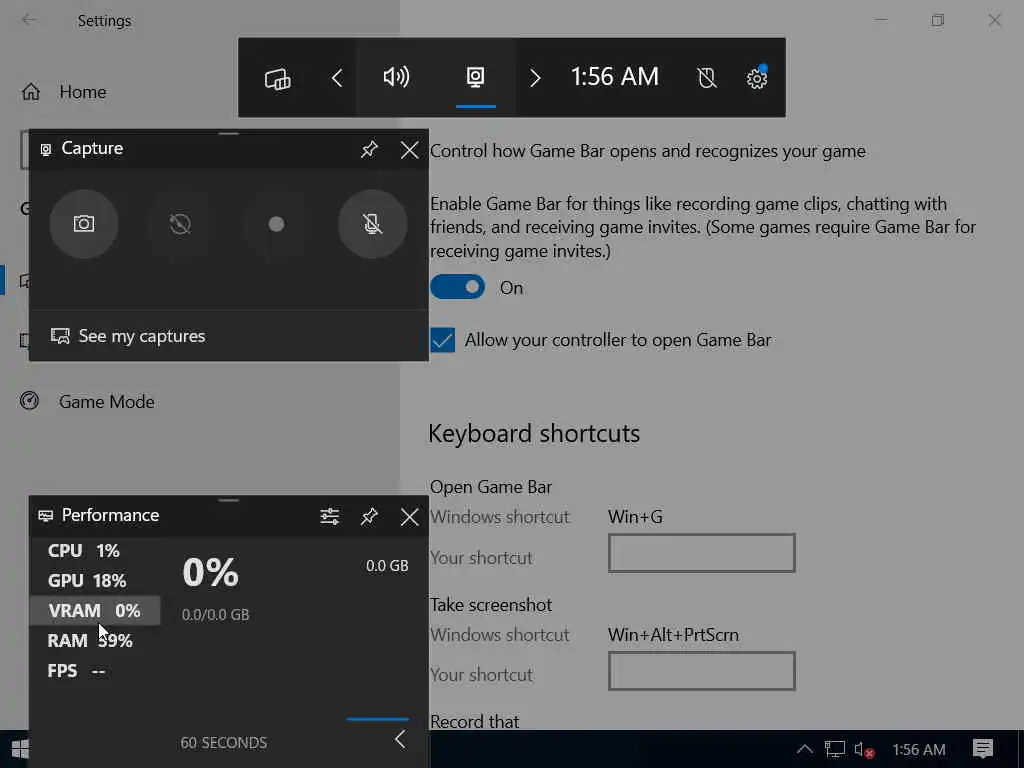The width and height of the screenshot is (1024, 768).
Task: Click the 60 SECONDS label
Action: pos(223,743)
